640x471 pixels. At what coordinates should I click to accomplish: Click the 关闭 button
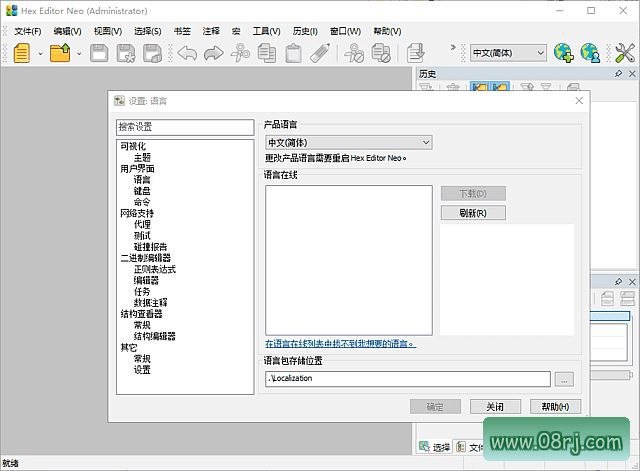click(x=495, y=407)
